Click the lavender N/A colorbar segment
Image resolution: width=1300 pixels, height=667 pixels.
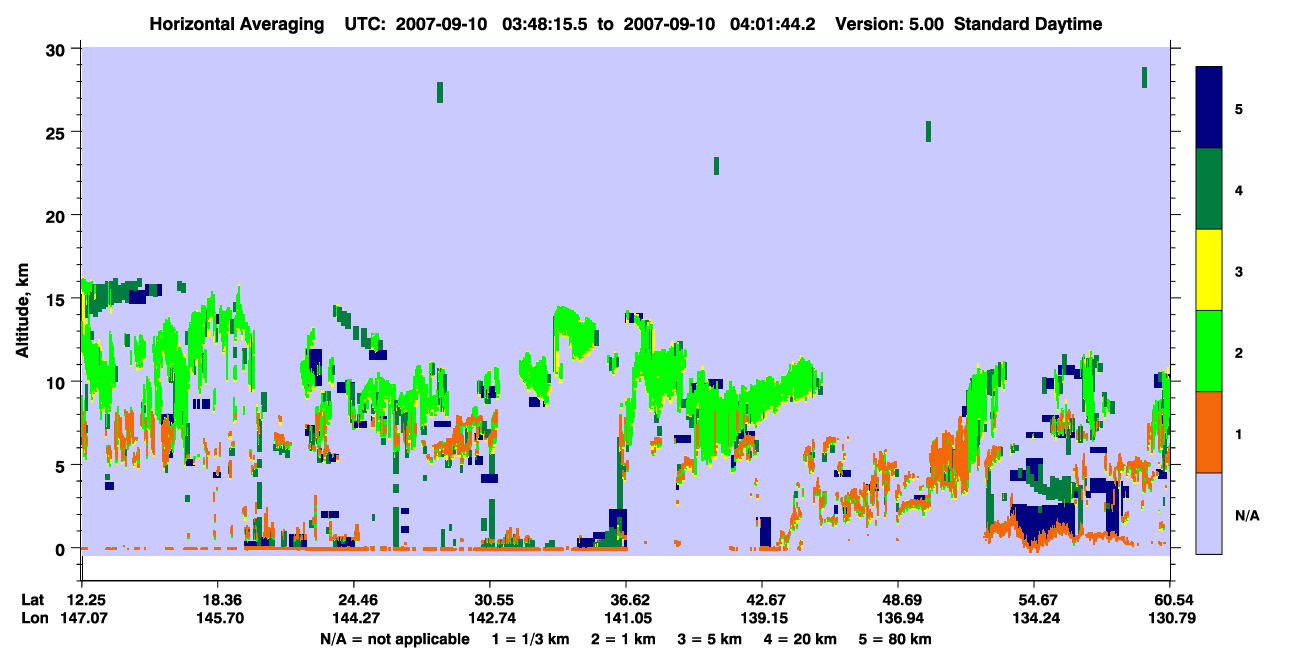pyautogui.click(x=1209, y=513)
